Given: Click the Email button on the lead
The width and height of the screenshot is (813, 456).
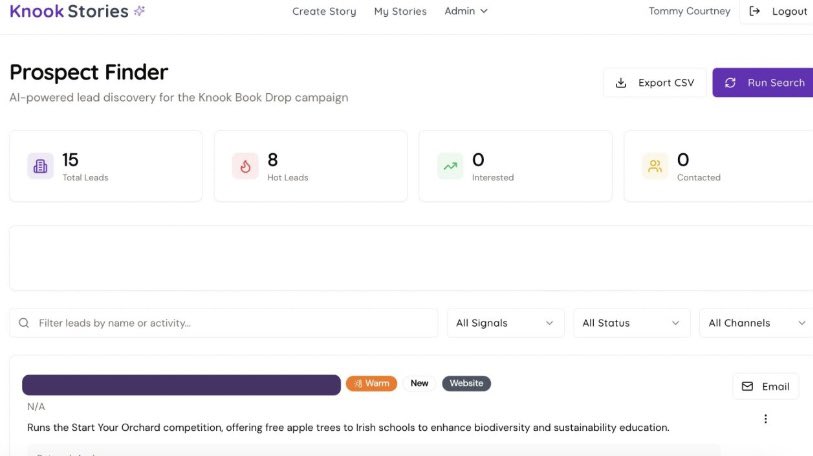Looking at the screenshot, I should pos(765,386).
